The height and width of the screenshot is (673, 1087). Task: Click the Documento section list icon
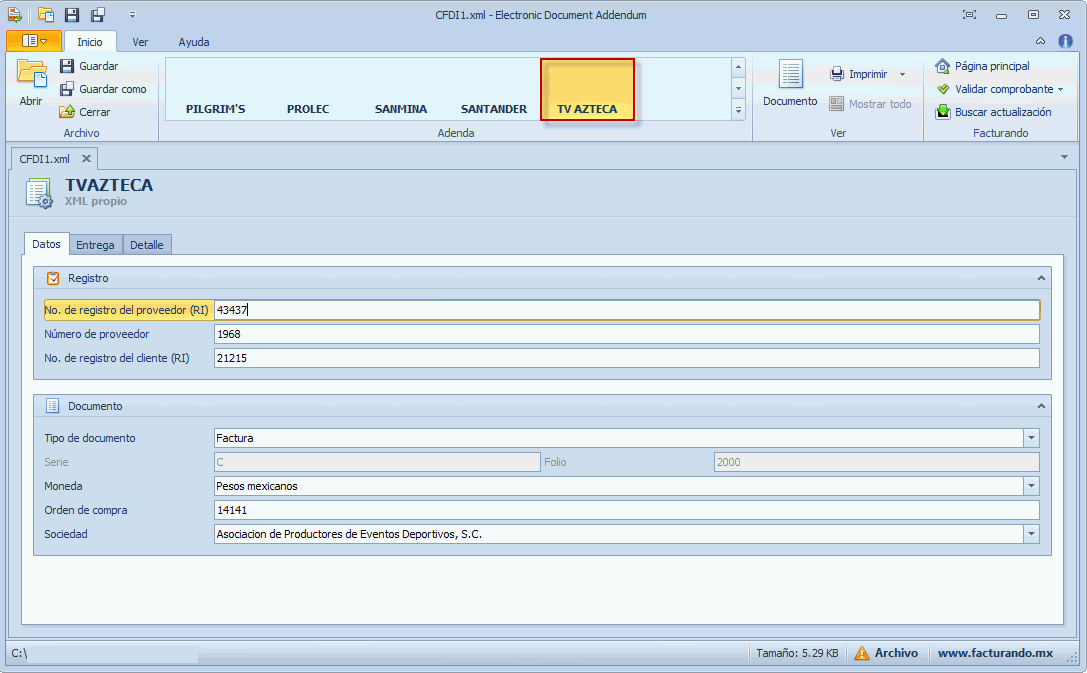tap(53, 406)
